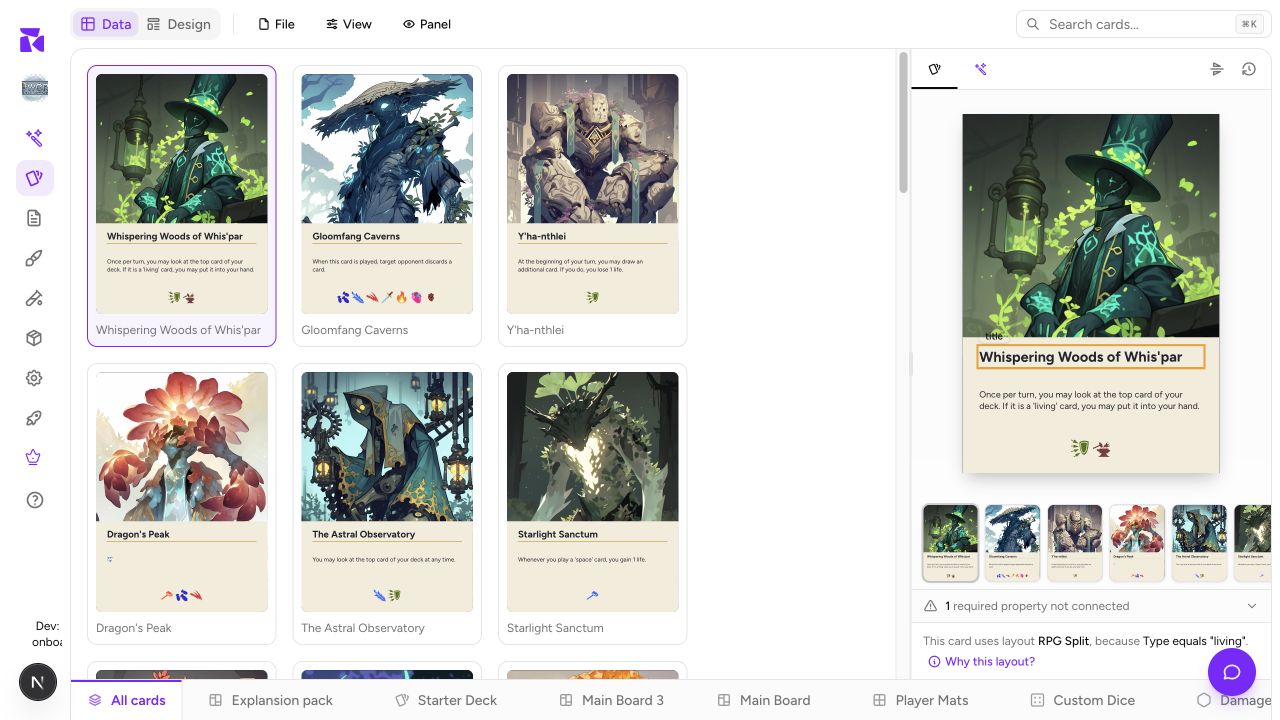Viewport: 1280px width, 720px height.
Task: Switch to the Main Board 3 tab
Action: click(612, 700)
